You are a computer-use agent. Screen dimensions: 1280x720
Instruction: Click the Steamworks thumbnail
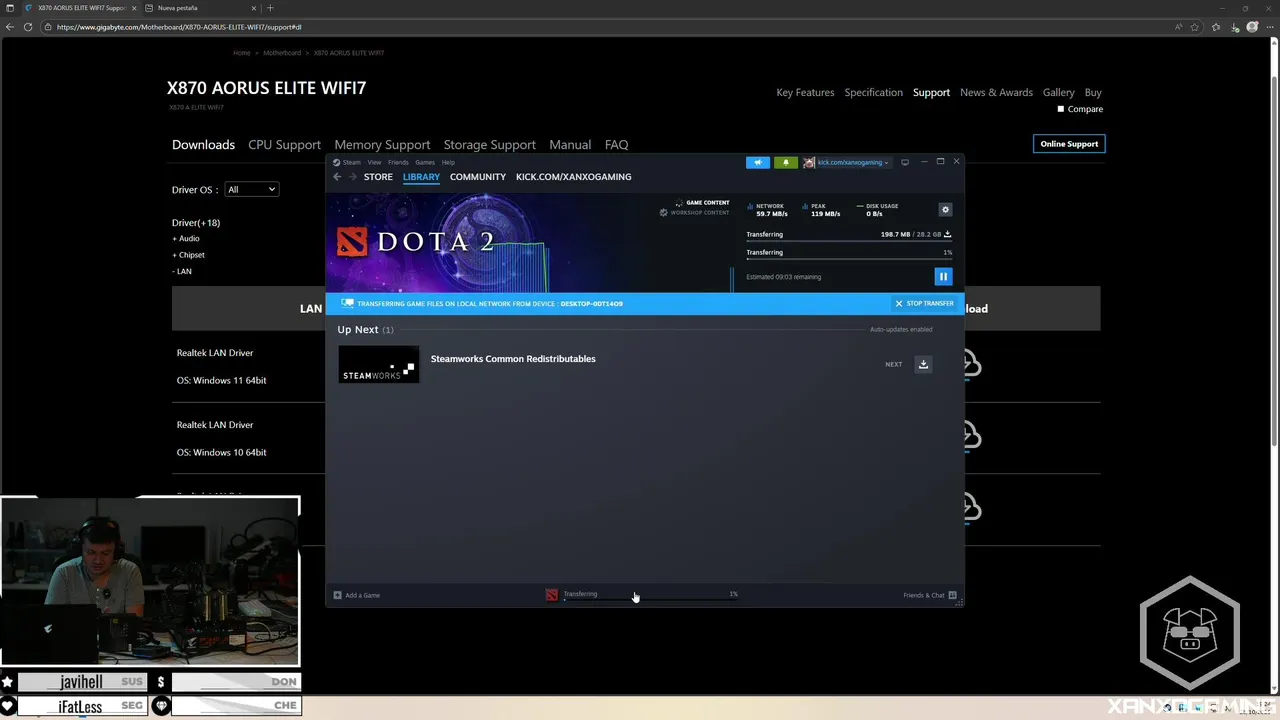378,364
